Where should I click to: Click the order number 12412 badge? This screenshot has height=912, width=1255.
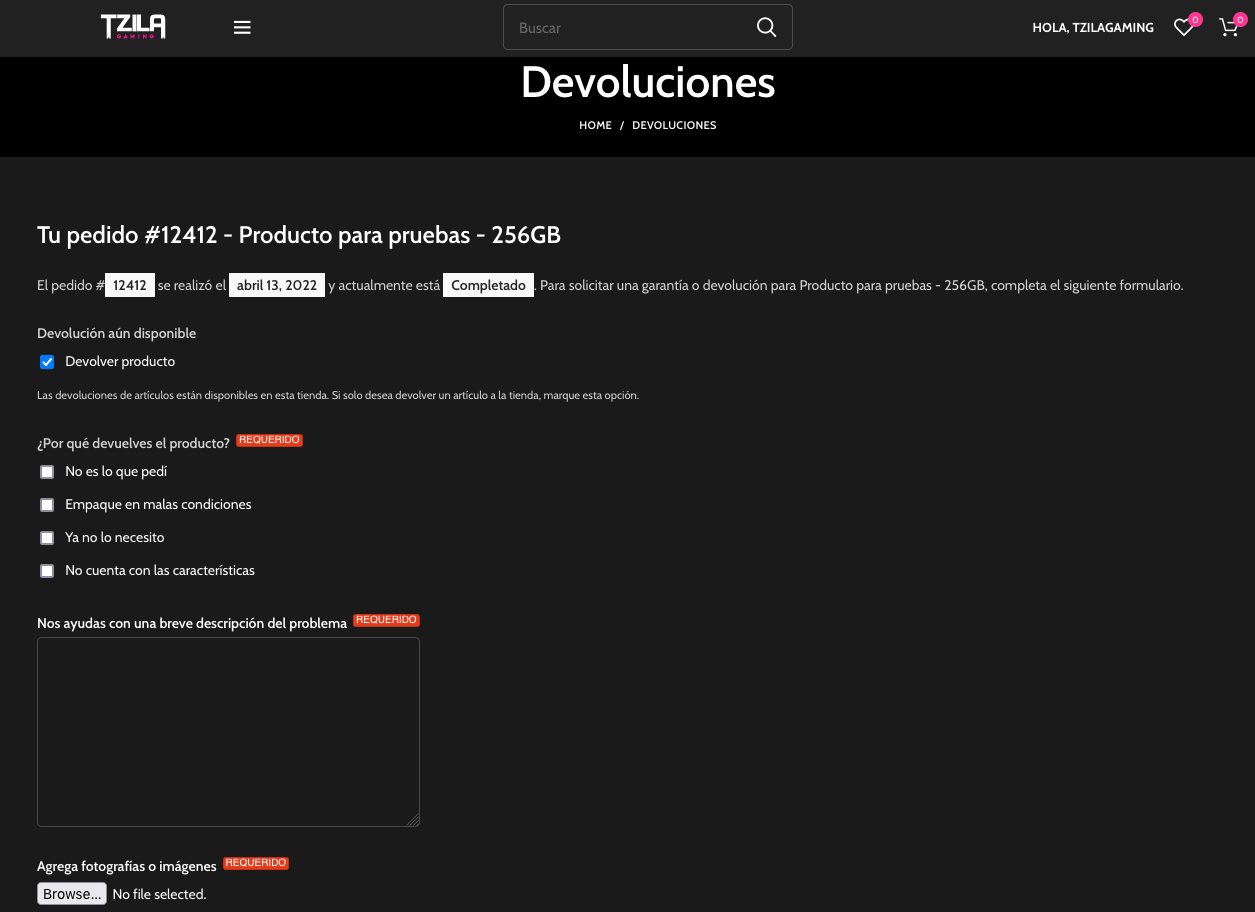point(130,285)
